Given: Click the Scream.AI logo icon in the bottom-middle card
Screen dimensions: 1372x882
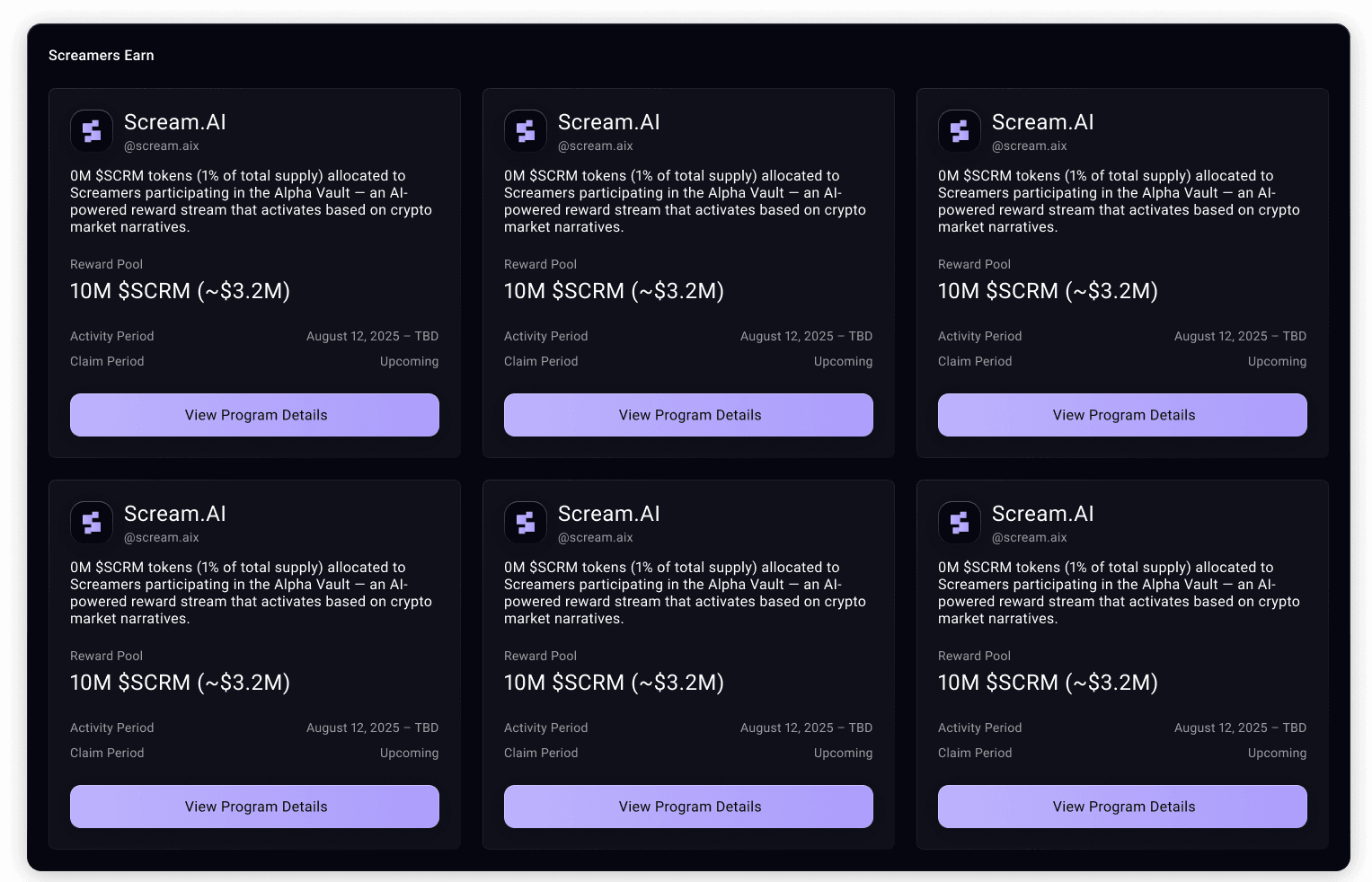Looking at the screenshot, I should click(526, 523).
